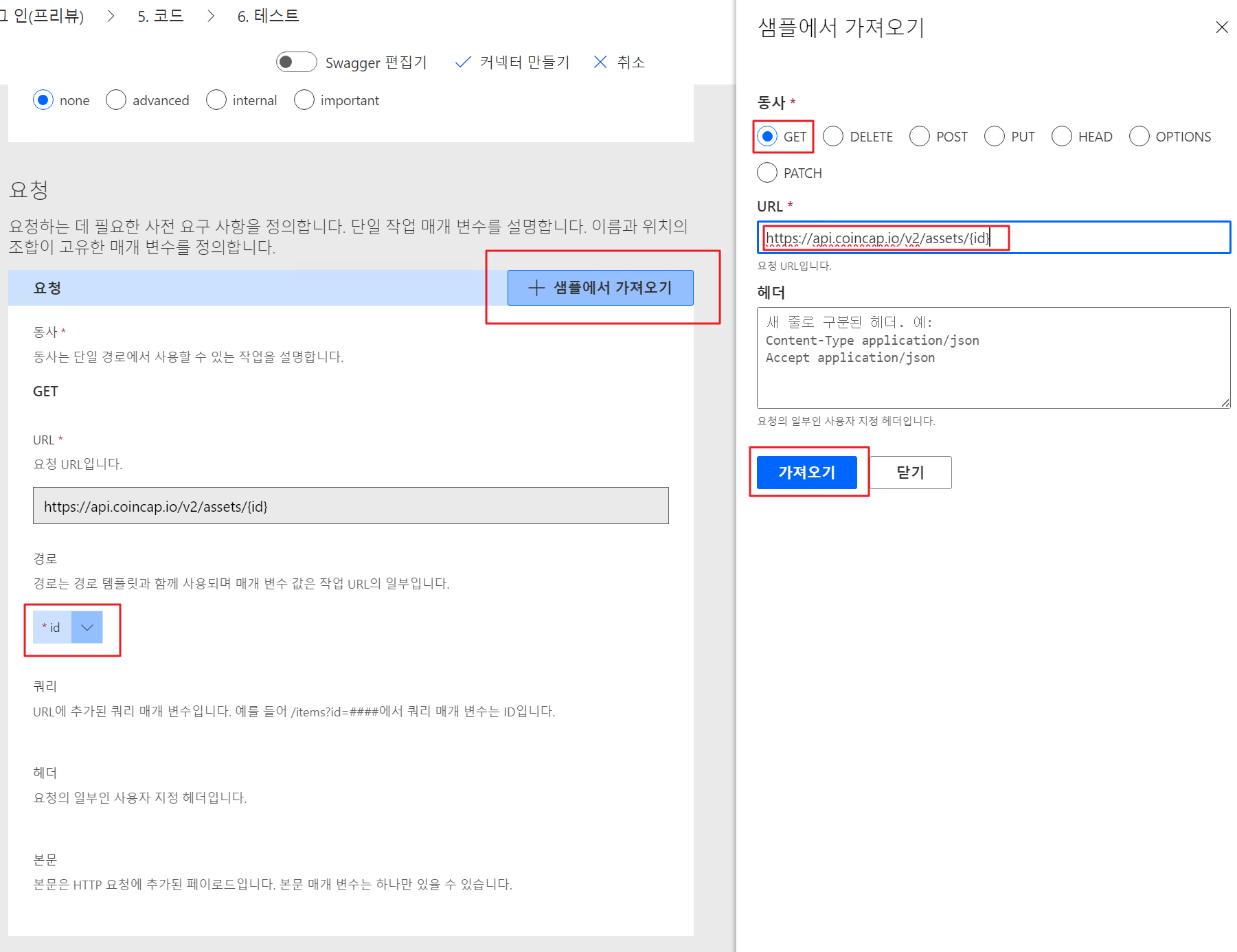Choose the POST verb radio

[920, 136]
